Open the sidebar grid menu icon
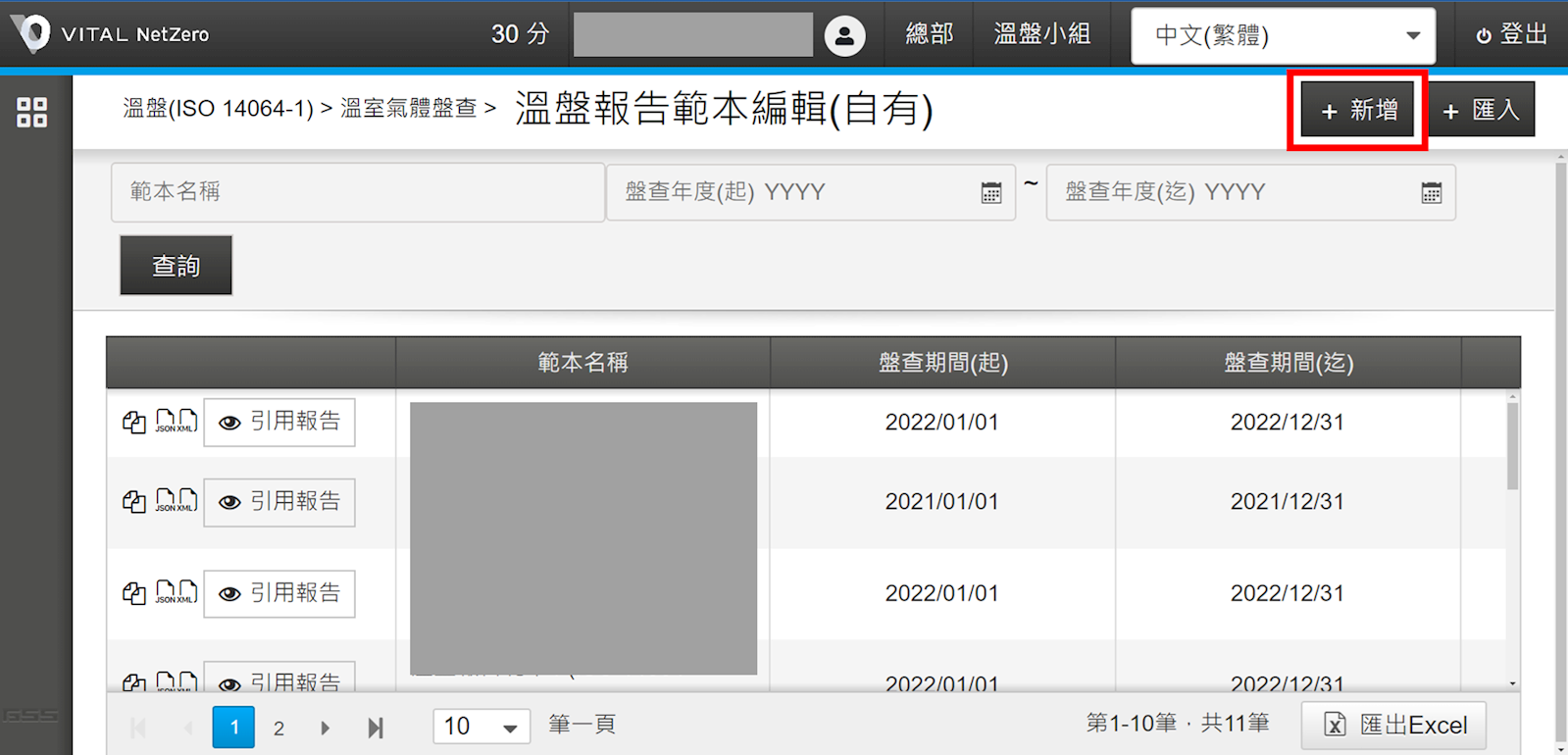Screen dimensions: 1568x755 (31, 113)
